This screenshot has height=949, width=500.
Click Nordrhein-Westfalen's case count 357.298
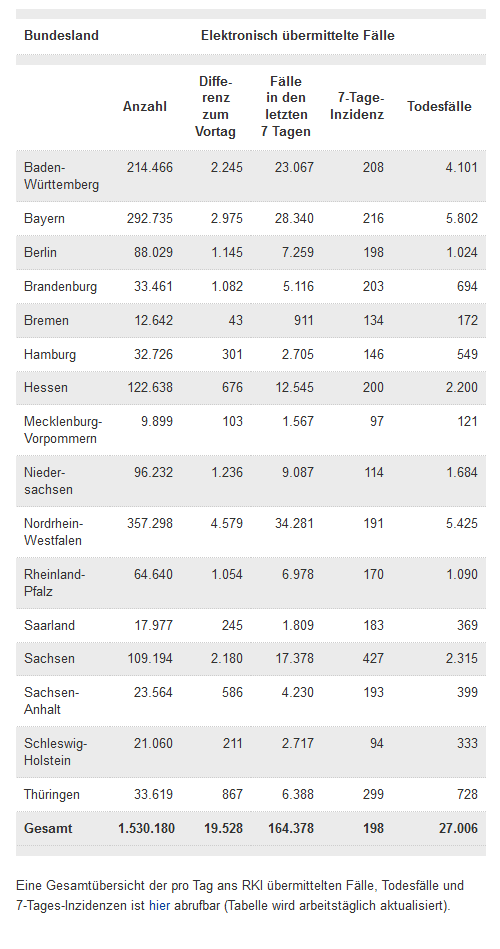[150, 524]
